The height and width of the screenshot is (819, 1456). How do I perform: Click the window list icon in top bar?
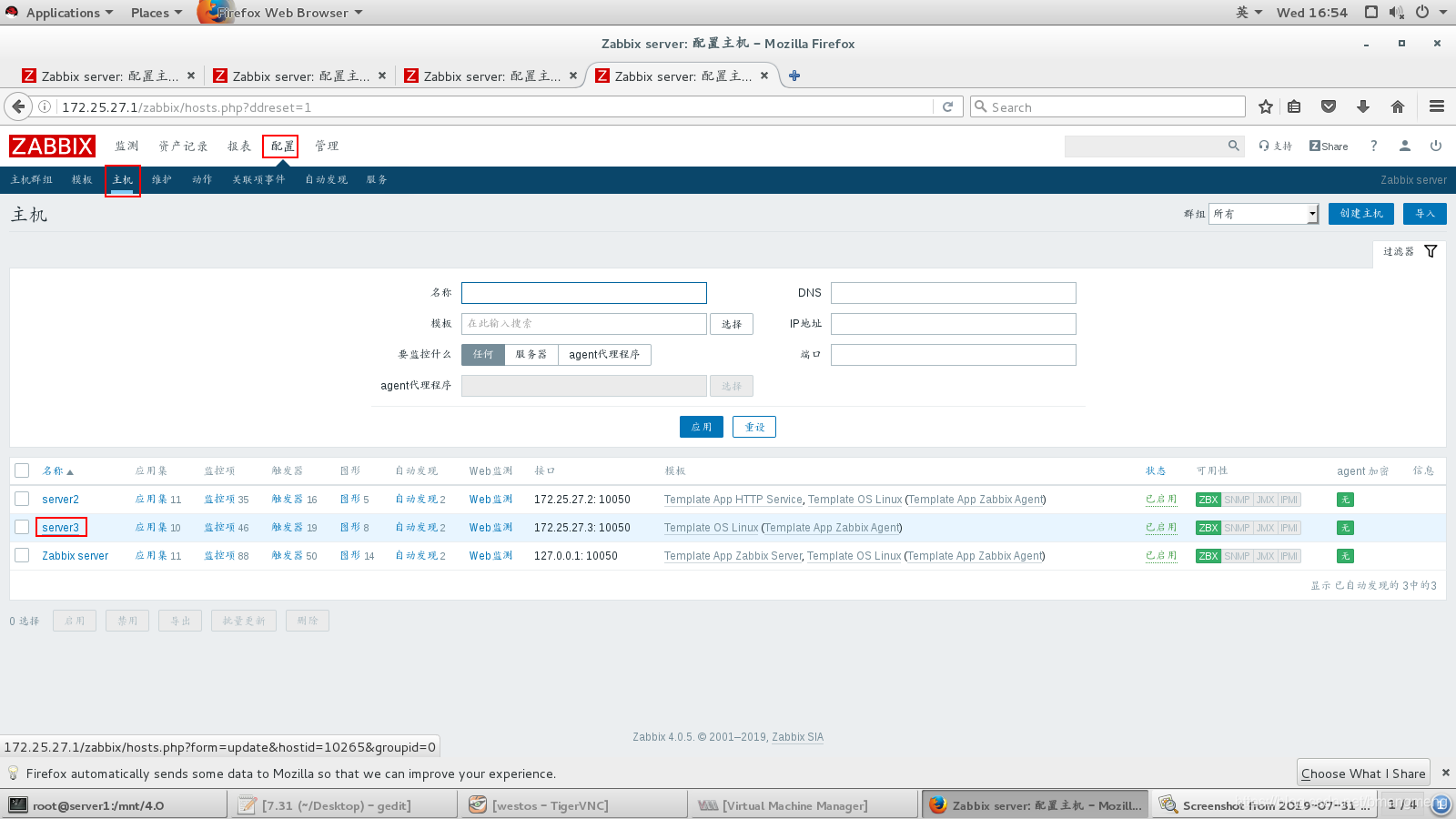[x=1371, y=12]
